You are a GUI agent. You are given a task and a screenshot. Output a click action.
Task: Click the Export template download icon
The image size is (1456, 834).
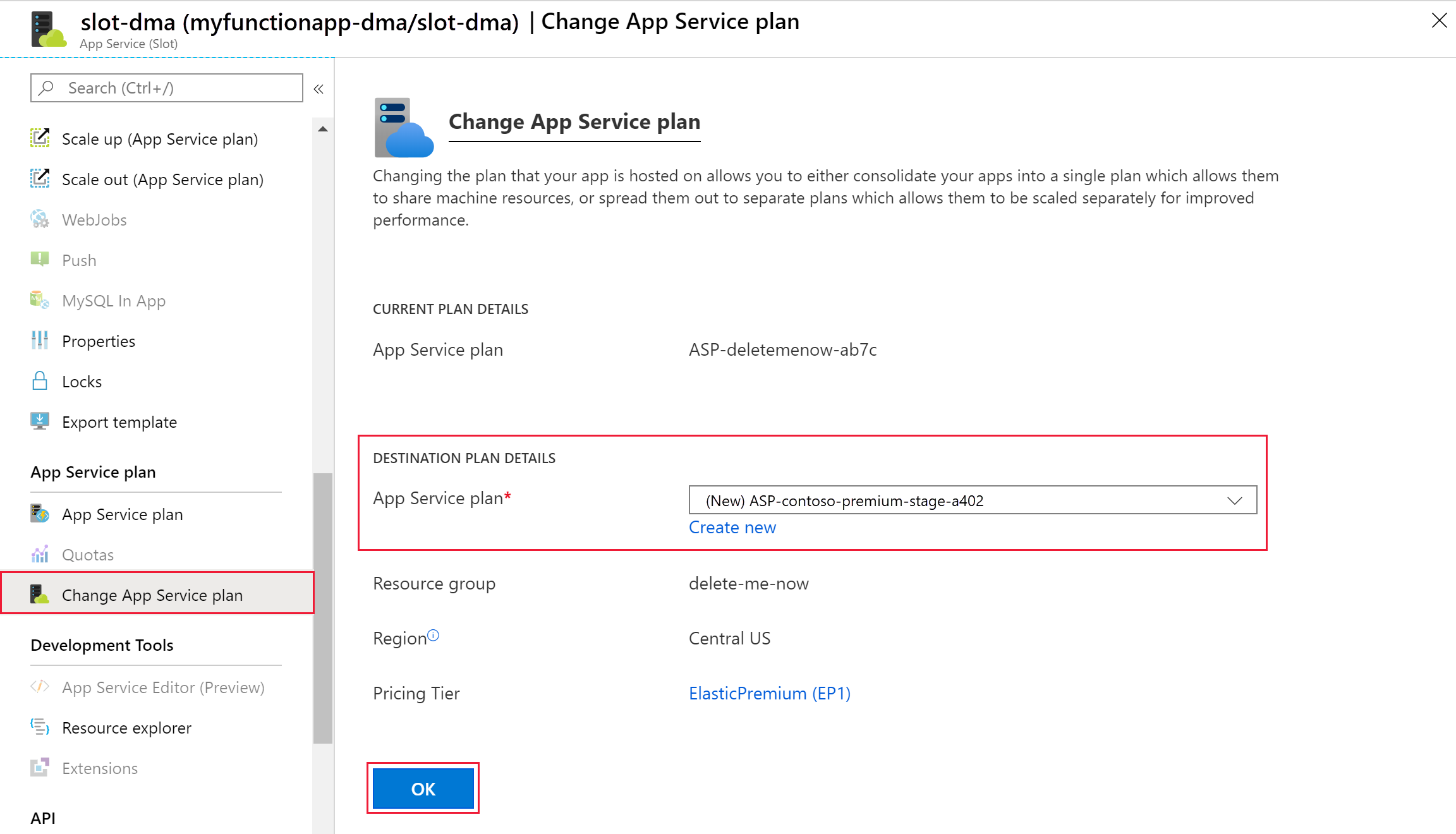(x=39, y=421)
